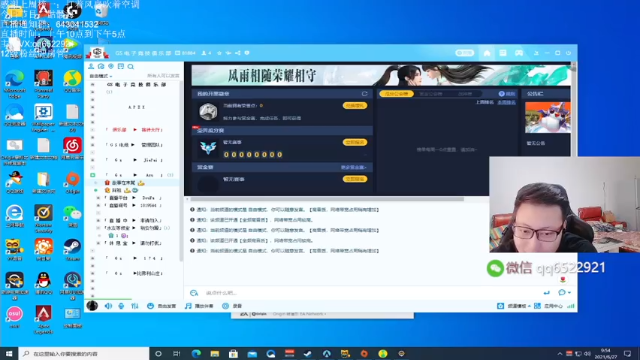Select the middle tab next to 积分公会赛
The image size is (640, 360).
click(431, 93)
